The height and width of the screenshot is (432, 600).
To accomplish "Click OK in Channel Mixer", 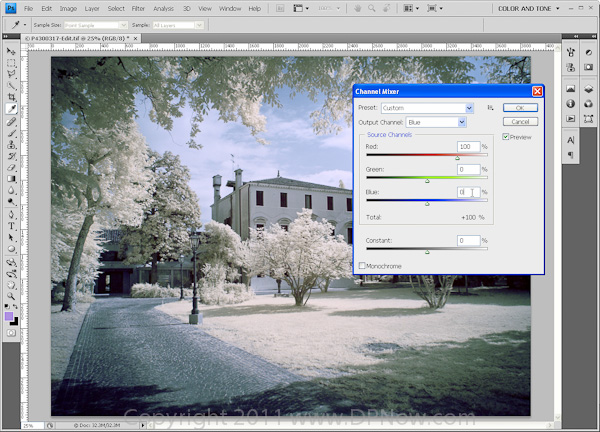I will coord(520,107).
